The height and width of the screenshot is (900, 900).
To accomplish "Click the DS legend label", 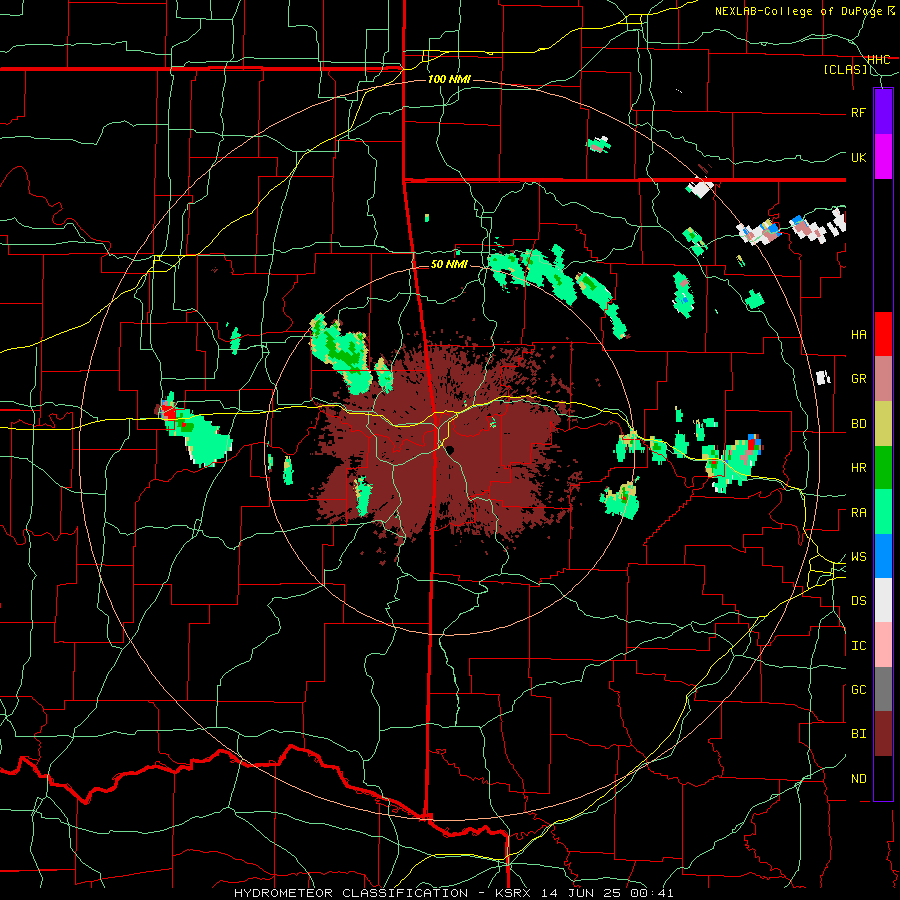I will [x=859, y=601].
